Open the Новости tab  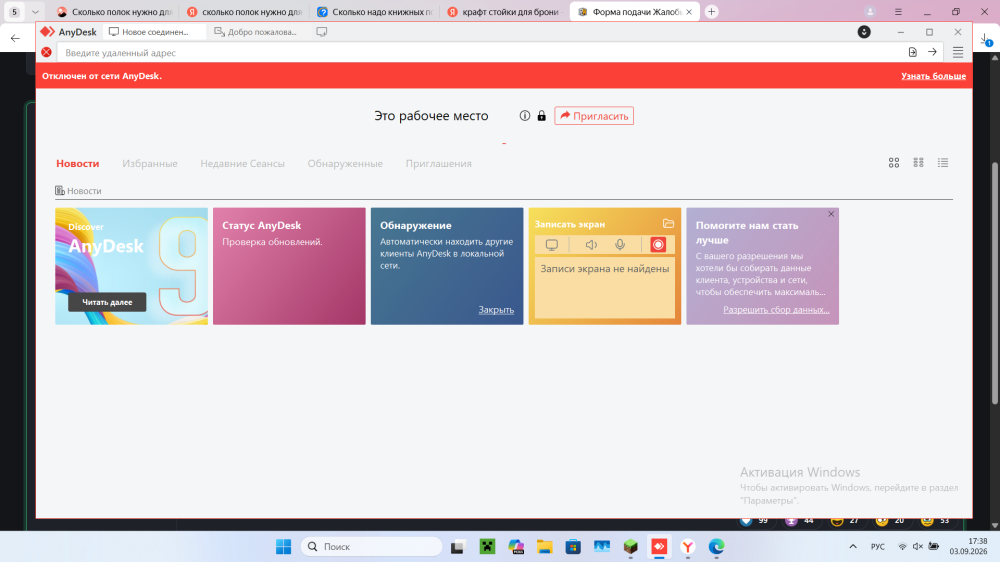(78, 163)
